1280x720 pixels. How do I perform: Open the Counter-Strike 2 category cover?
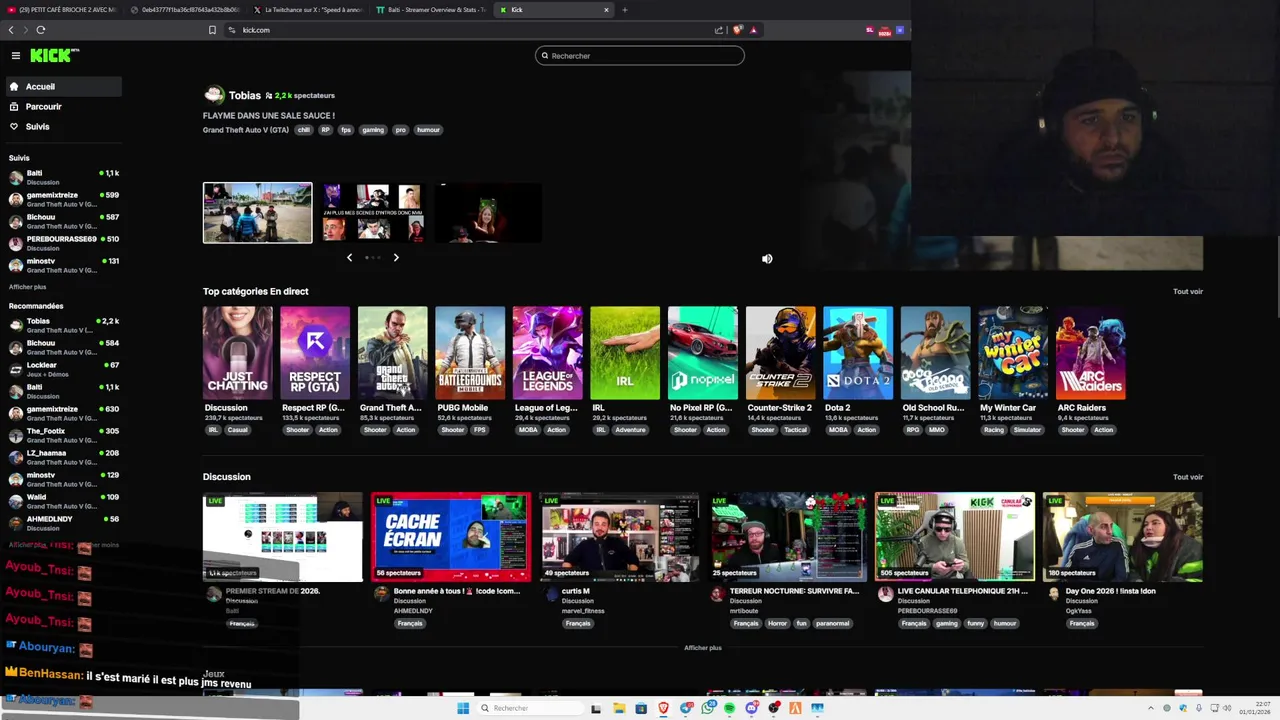(x=780, y=353)
